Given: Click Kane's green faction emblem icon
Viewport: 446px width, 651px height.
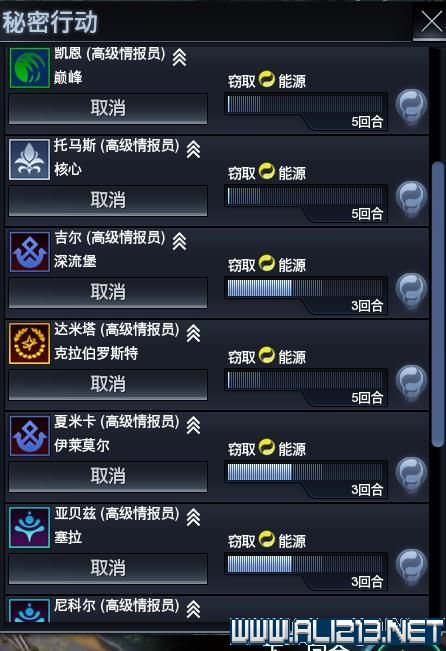Looking at the screenshot, I should (29, 67).
